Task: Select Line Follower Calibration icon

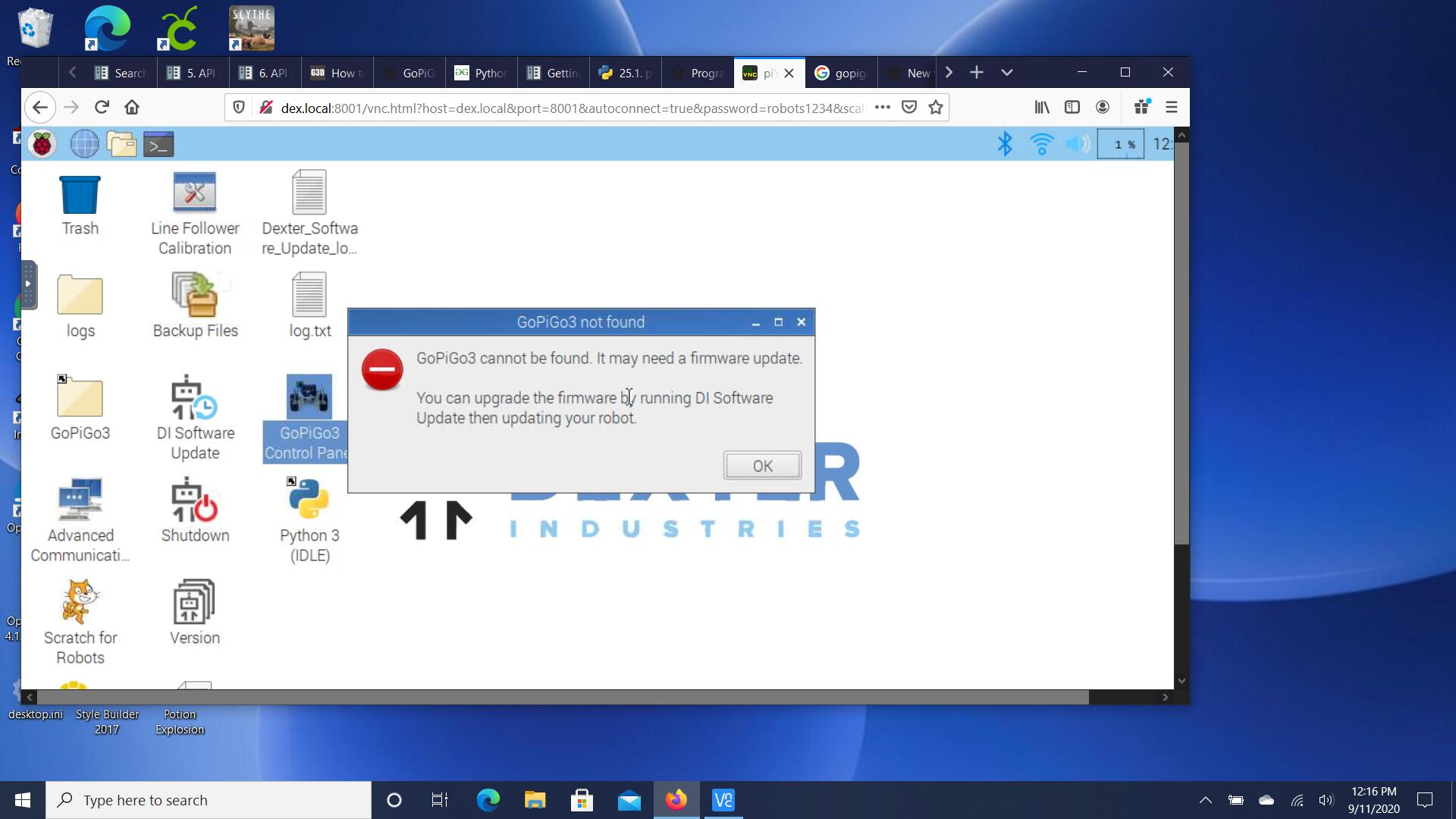Action: (195, 215)
